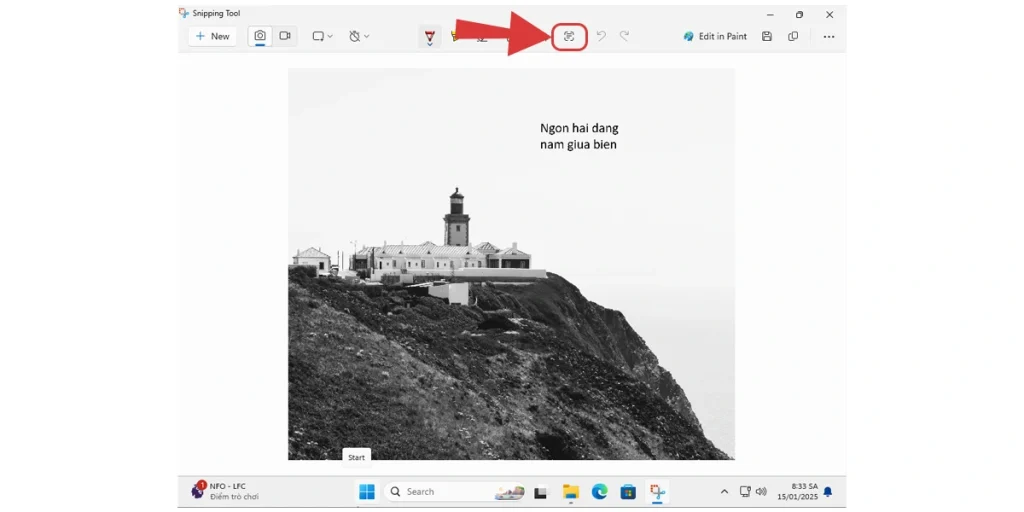Expand the delay timer dropdown
The width and height of the screenshot is (1024, 512).
tap(359, 36)
